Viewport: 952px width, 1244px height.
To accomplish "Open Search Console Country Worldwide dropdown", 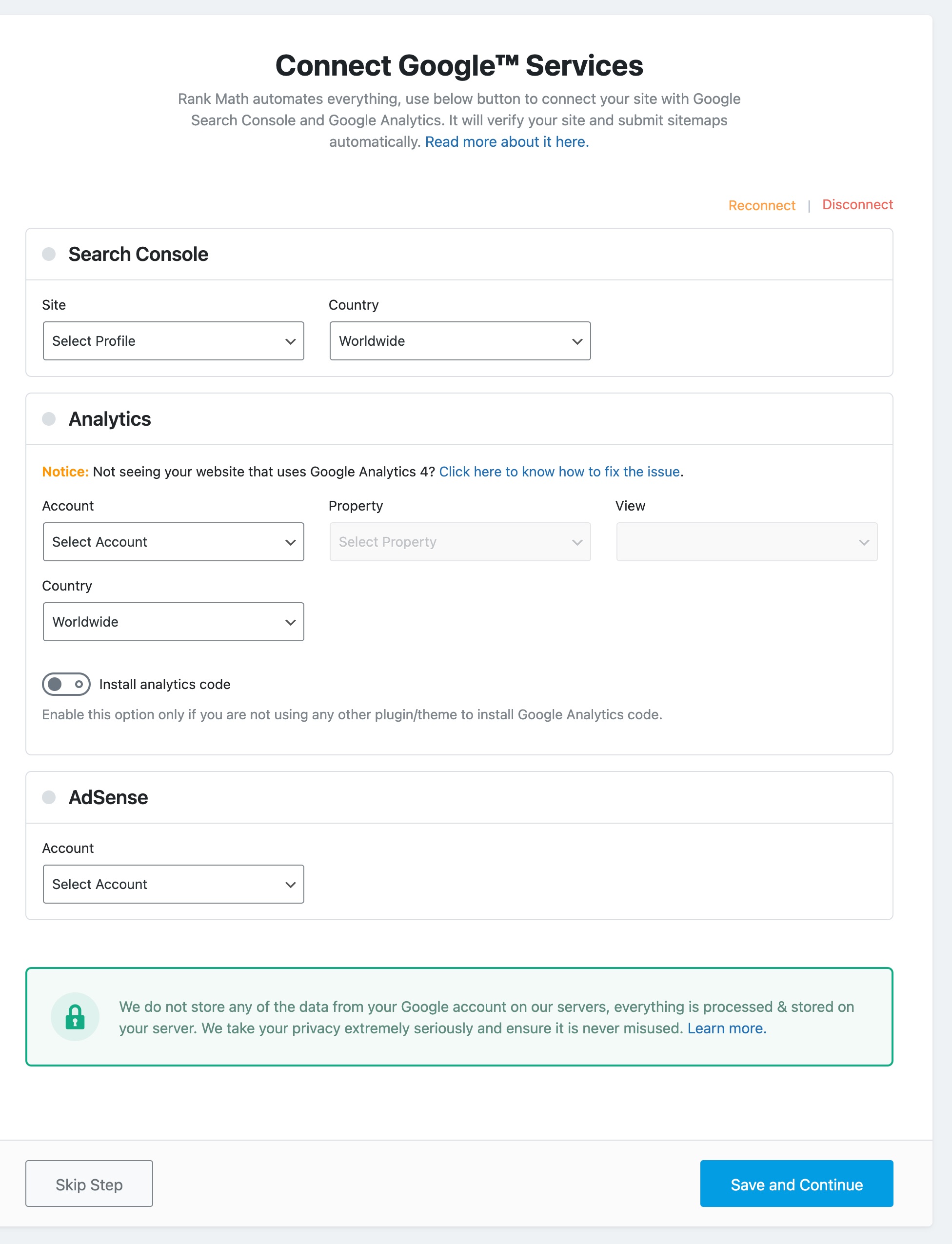I will 459,341.
